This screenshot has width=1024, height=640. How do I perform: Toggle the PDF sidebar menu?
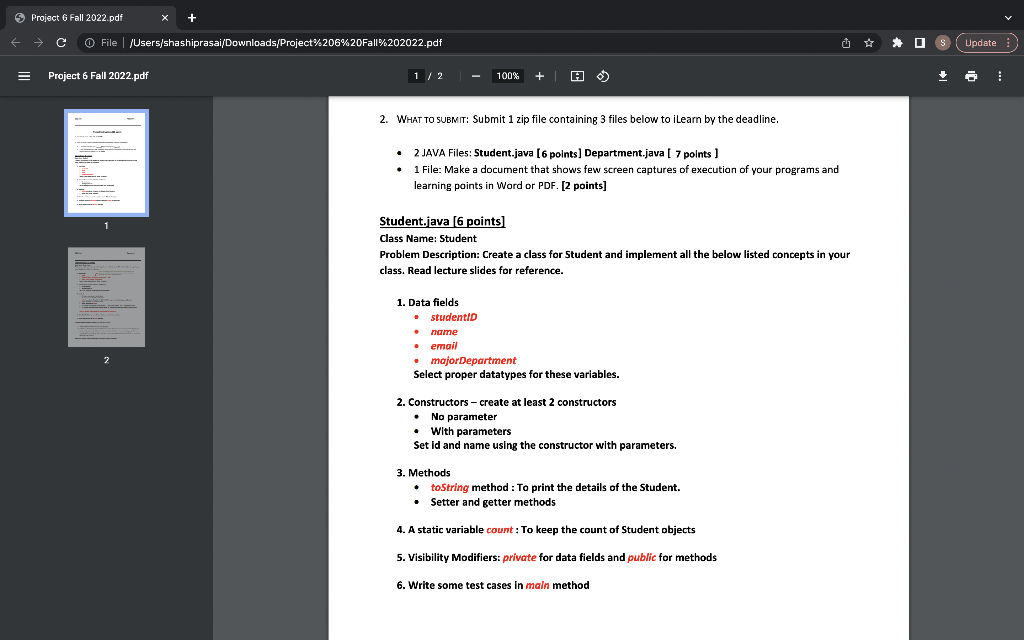pyautogui.click(x=22, y=75)
